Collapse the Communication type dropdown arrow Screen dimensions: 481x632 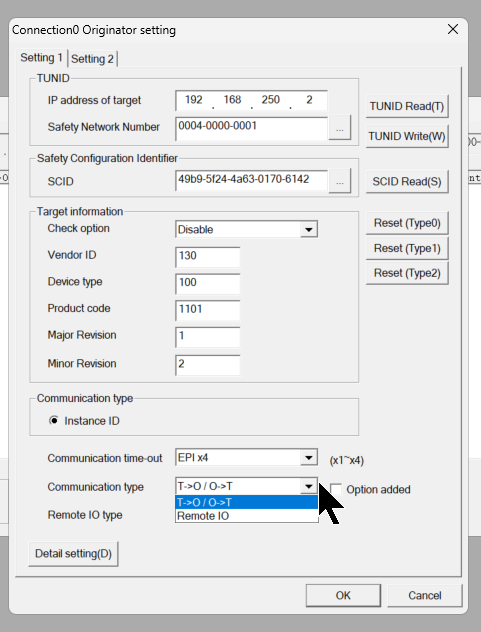[309, 486]
